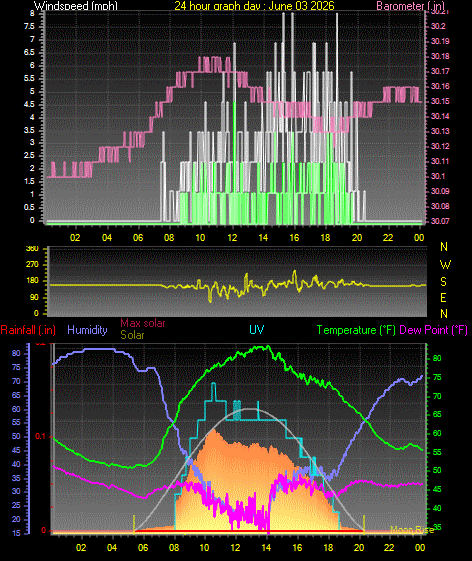Click '30.2' on the barometer scale
Image resolution: width=472 pixels, height=561 pixels.
(437, 26)
